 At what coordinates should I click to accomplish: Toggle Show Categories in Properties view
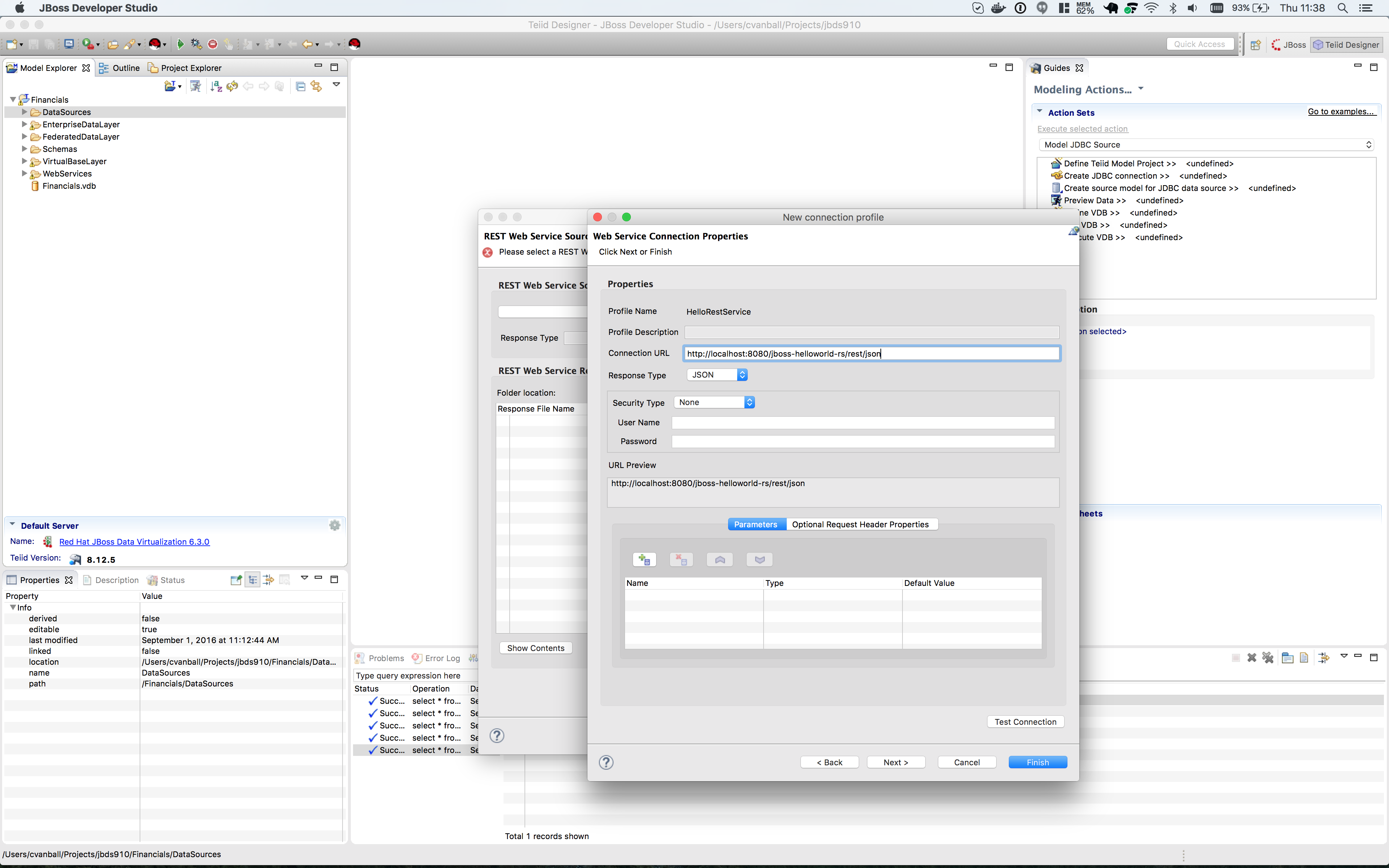252,580
